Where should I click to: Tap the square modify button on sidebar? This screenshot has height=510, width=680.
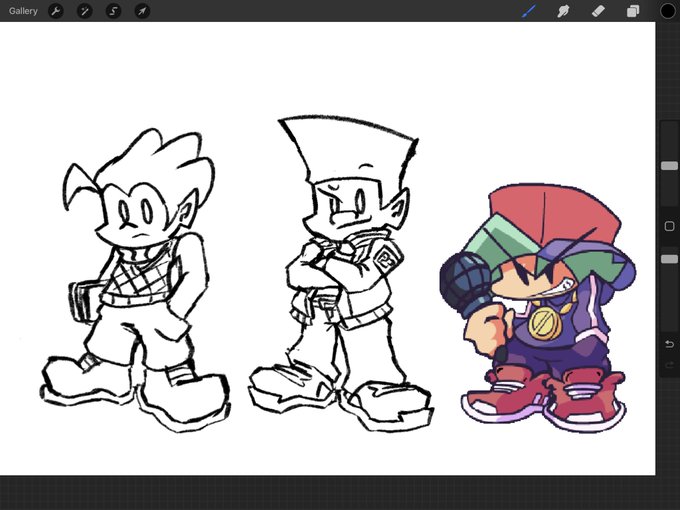click(x=669, y=226)
